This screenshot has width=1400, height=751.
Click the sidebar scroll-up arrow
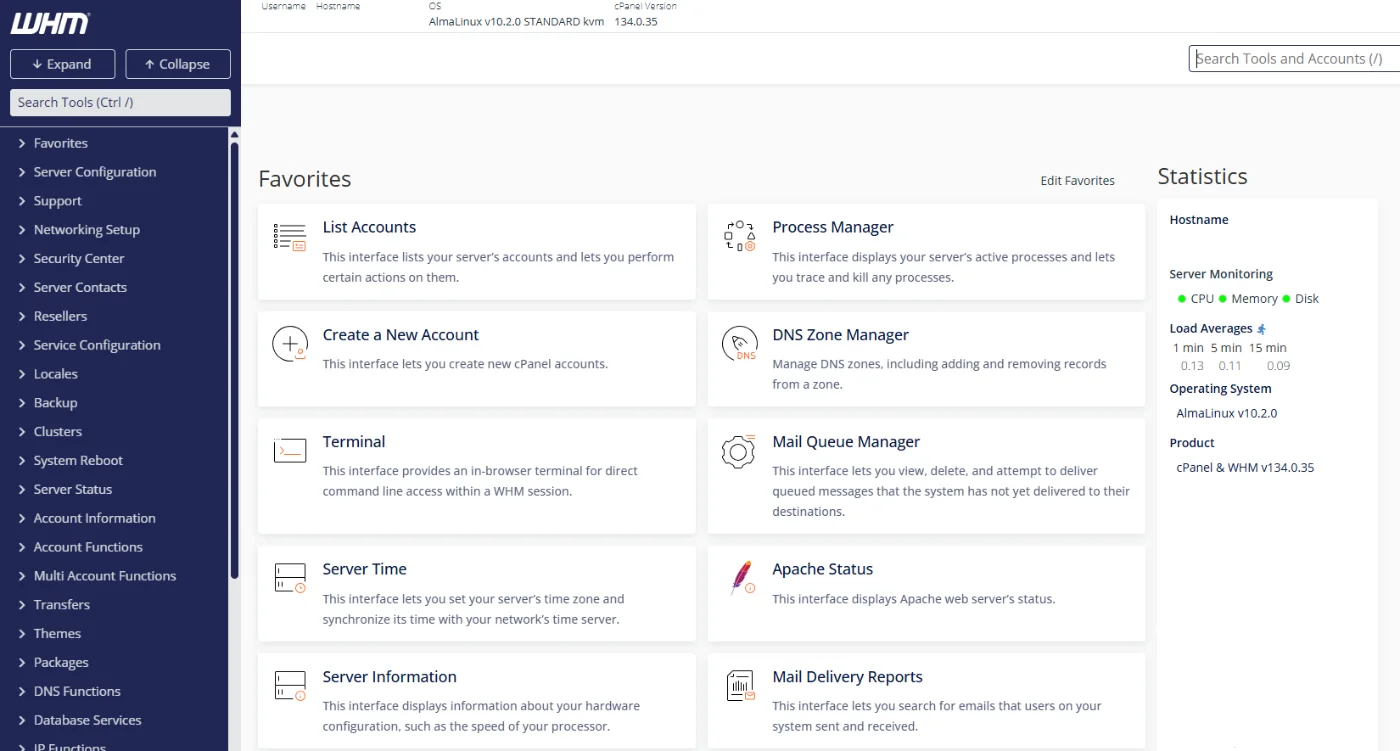click(235, 135)
